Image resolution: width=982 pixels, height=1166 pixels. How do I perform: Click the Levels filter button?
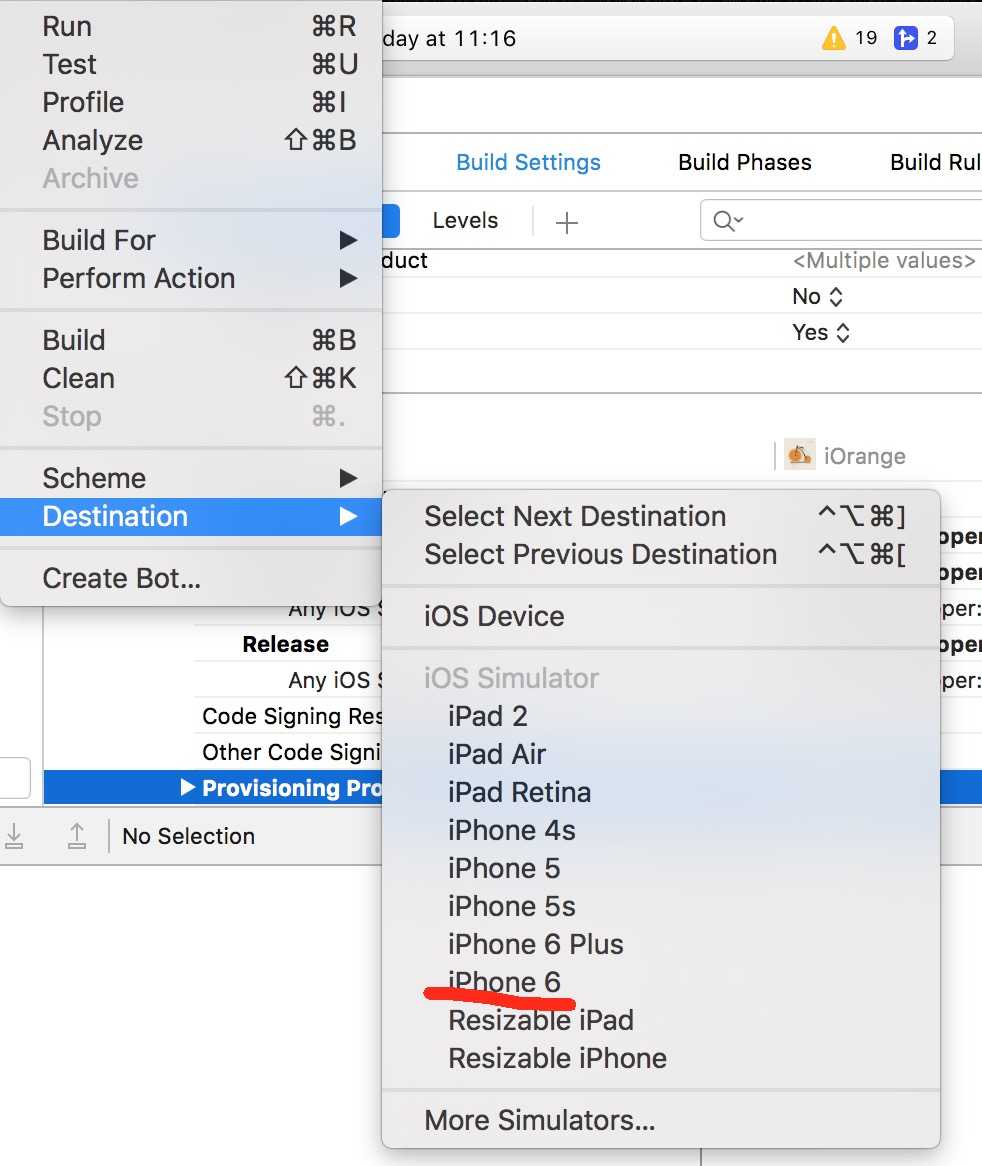click(465, 221)
